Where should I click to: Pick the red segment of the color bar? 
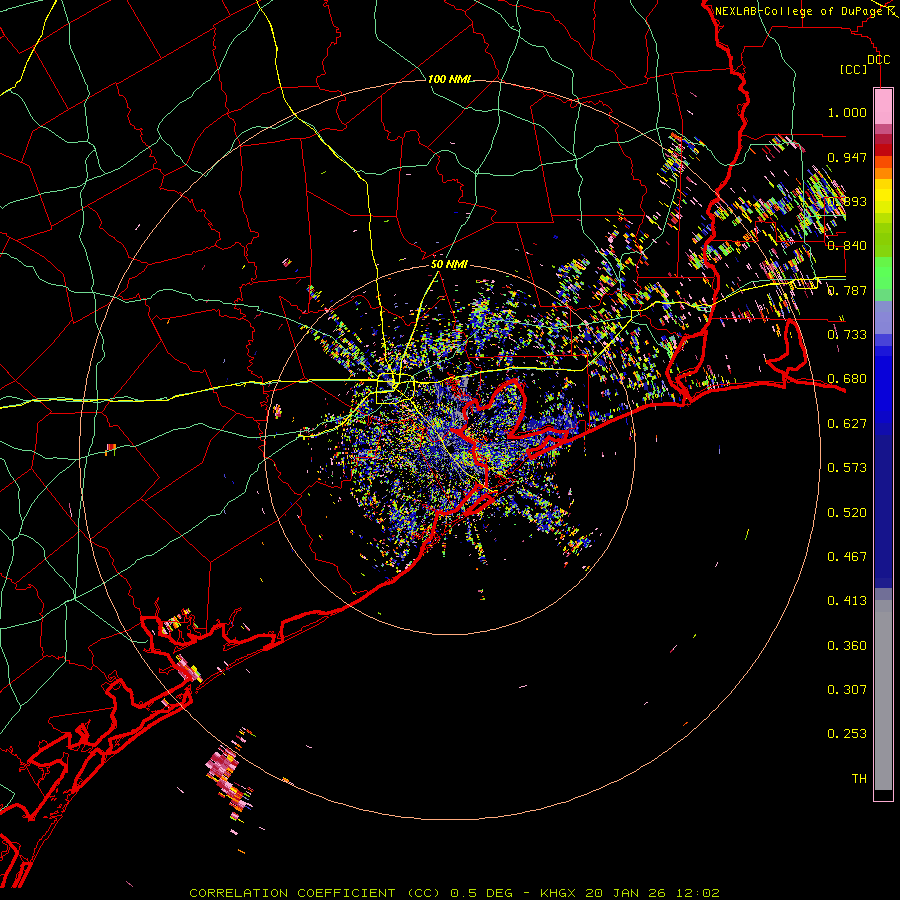tap(883, 150)
